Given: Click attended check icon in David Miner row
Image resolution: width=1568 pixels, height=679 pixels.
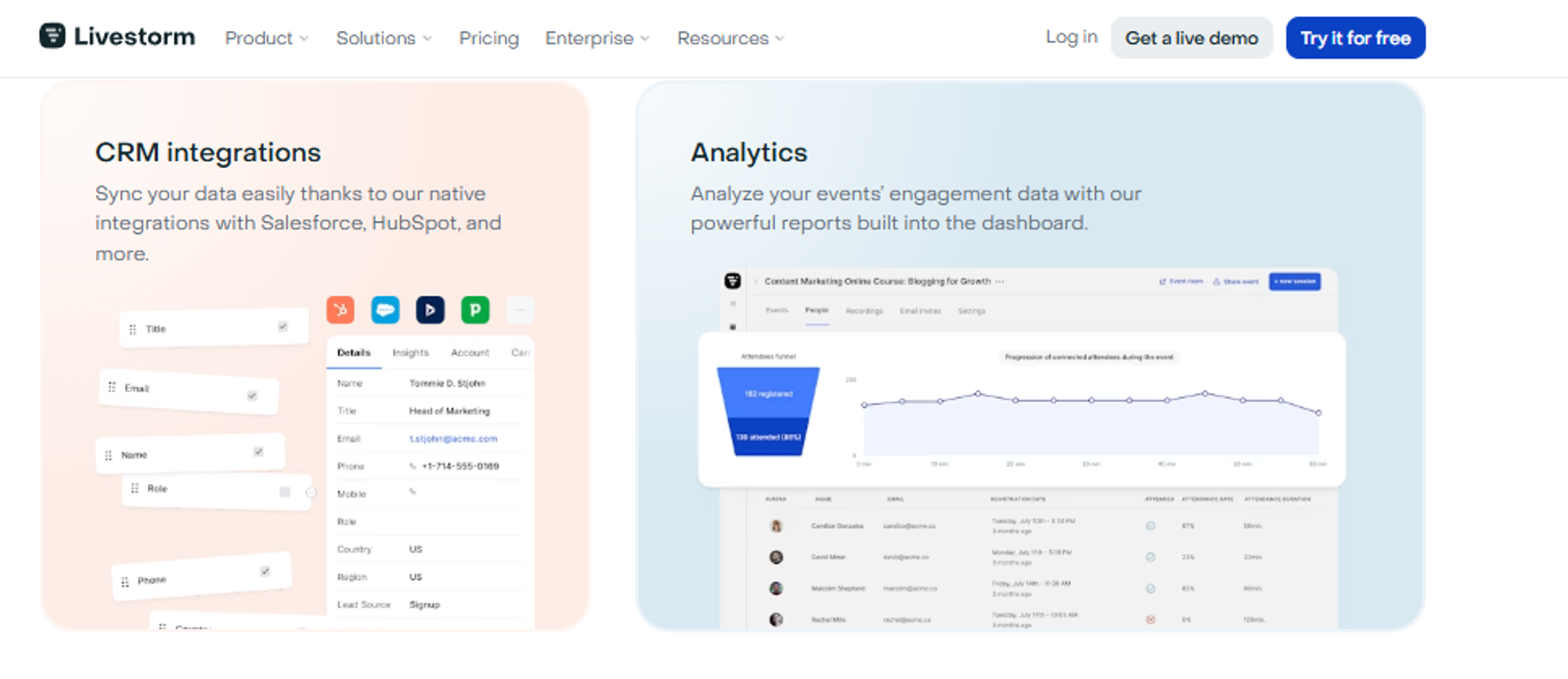Looking at the screenshot, I should [1151, 557].
